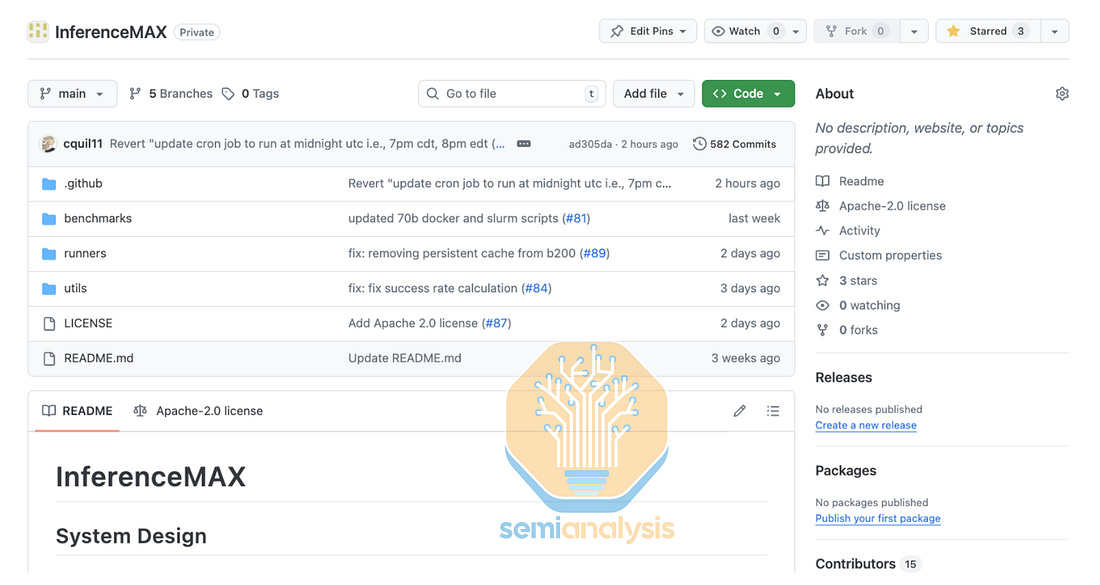Click the utils folder icon
The width and height of the screenshot is (1100, 585).
click(48, 289)
